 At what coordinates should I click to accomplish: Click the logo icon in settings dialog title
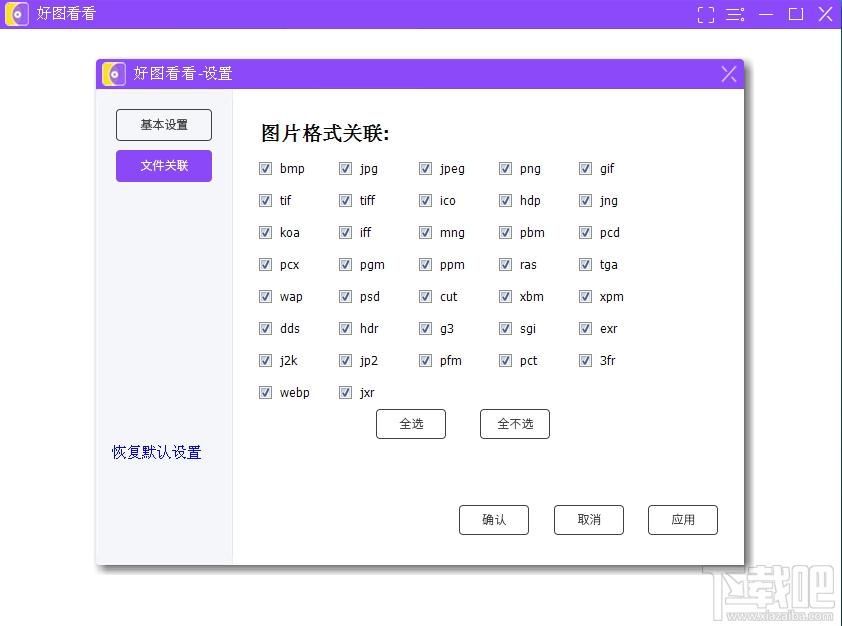(114, 74)
